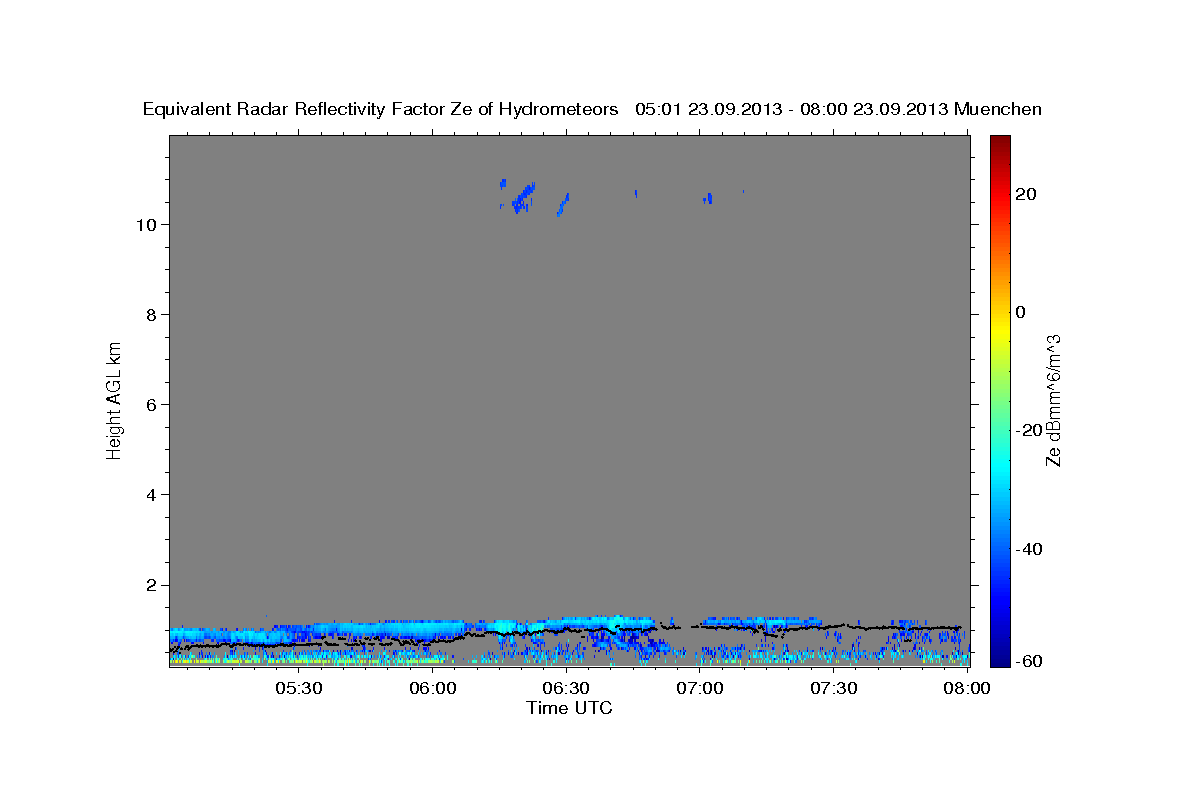Click the '20' colorbar tick label
The height and width of the screenshot is (800, 1200).
pyautogui.click(x=1025, y=194)
